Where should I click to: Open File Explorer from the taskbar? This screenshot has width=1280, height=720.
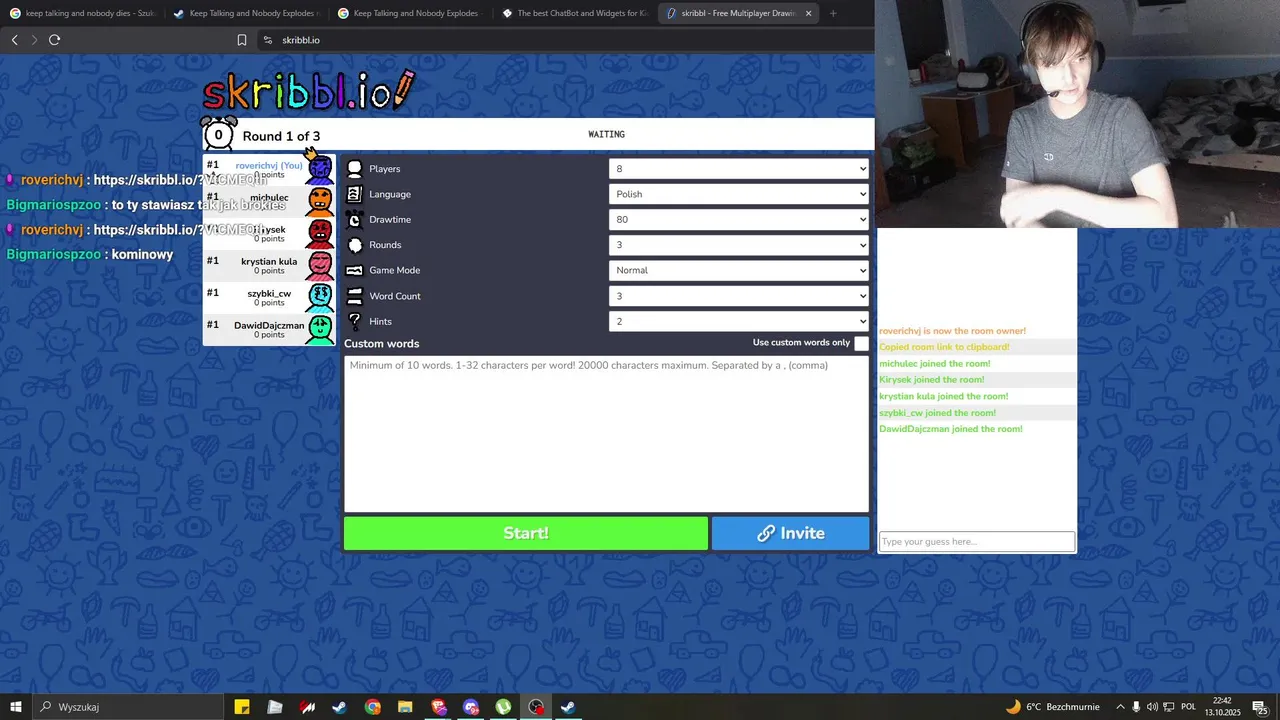tap(406, 707)
